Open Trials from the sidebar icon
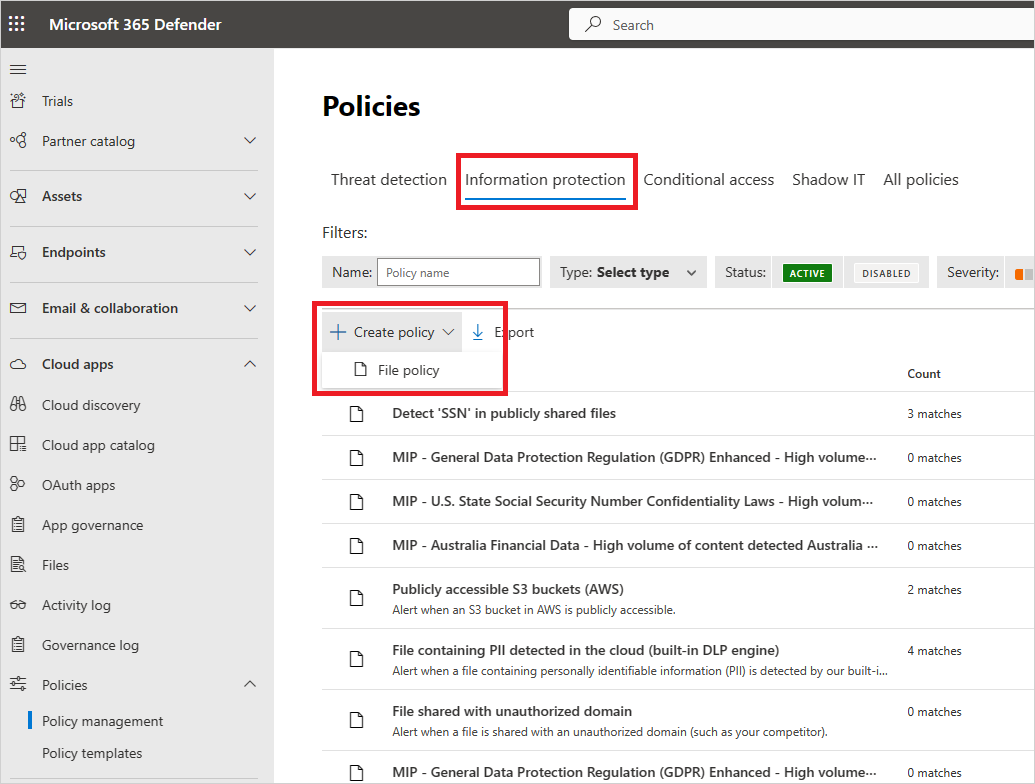The height and width of the screenshot is (784, 1035). (18, 101)
